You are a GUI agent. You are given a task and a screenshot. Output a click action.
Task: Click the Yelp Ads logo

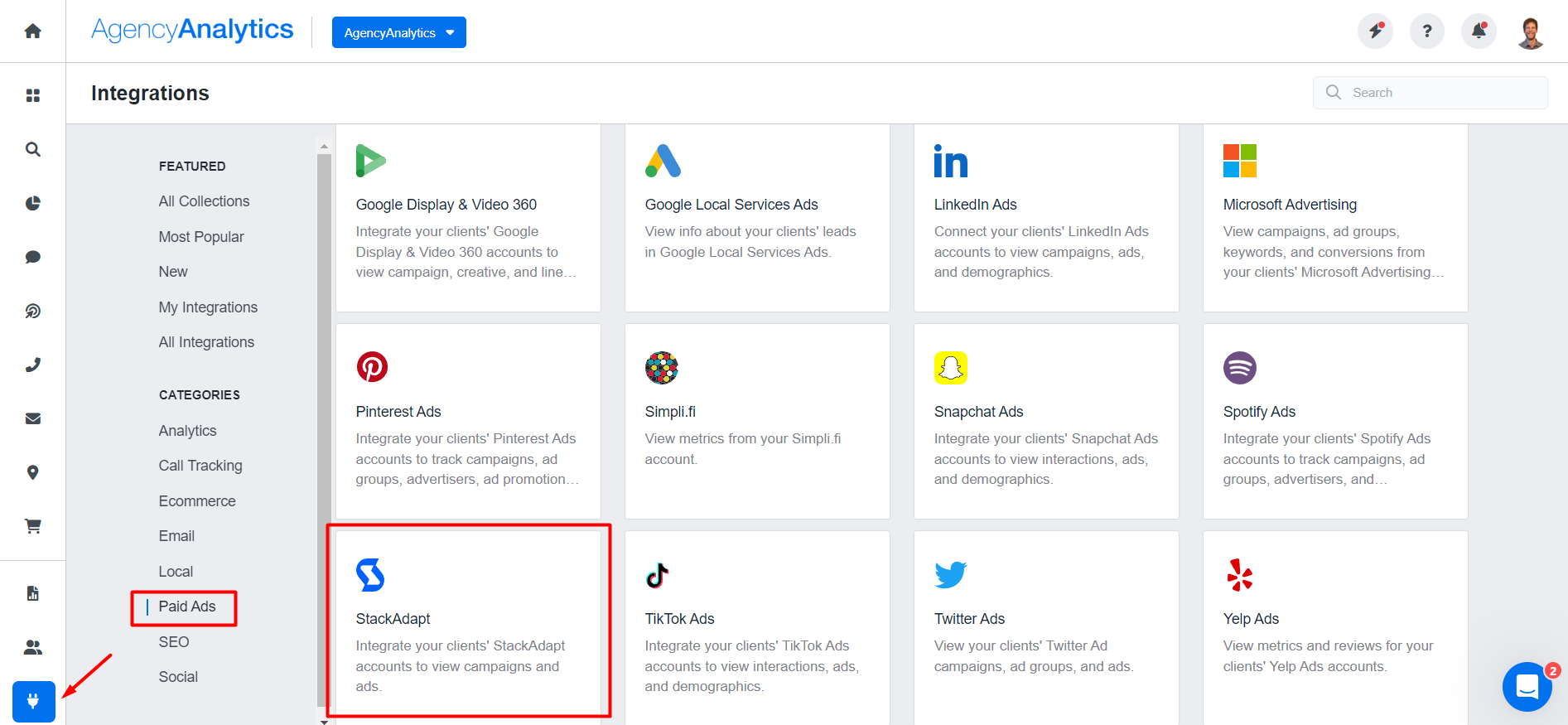pyautogui.click(x=1240, y=575)
